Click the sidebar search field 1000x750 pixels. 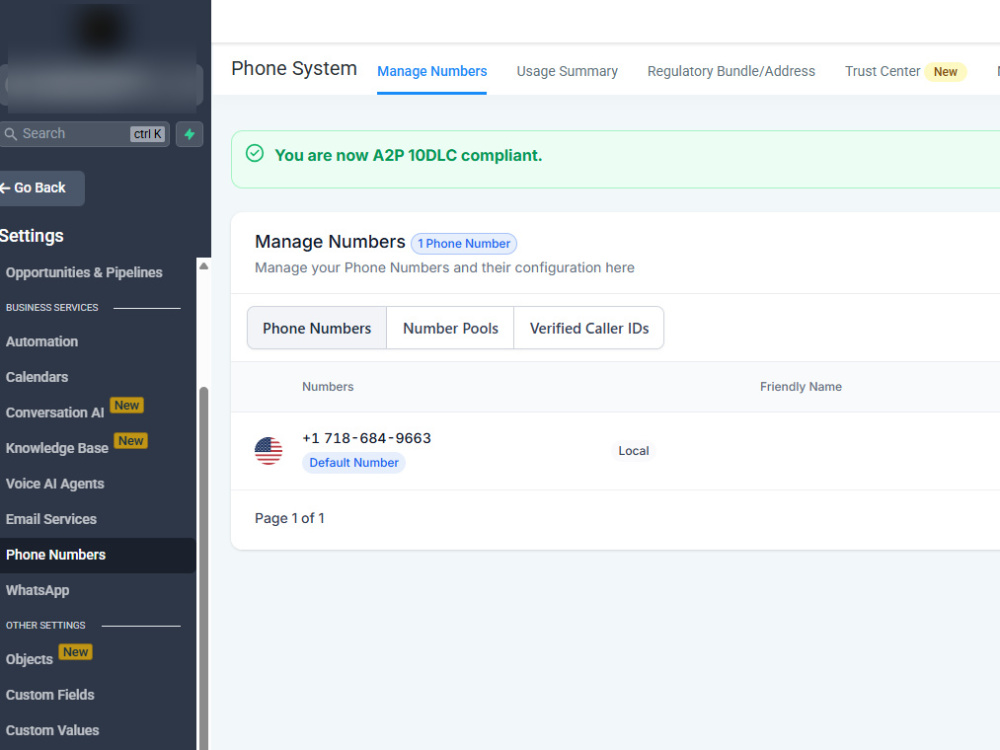[x=85, y=134]
